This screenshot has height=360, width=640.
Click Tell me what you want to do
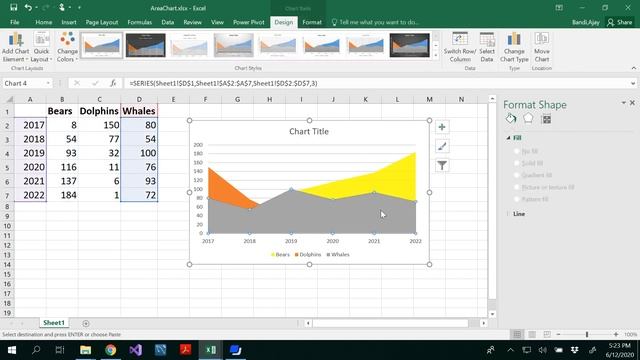375,22
